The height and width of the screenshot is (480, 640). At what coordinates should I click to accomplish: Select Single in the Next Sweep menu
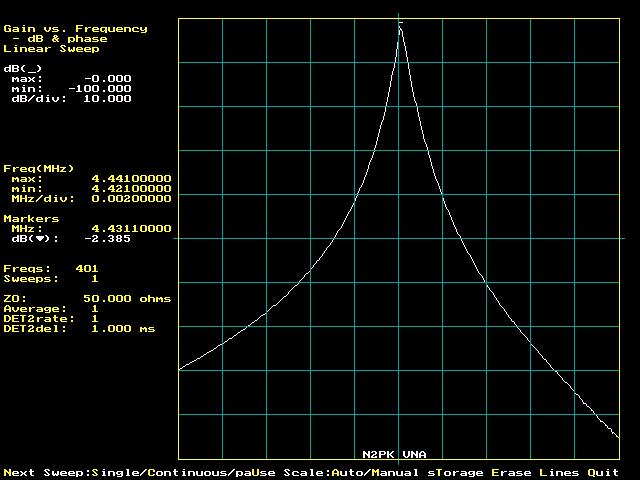click(x=114, y=472)
